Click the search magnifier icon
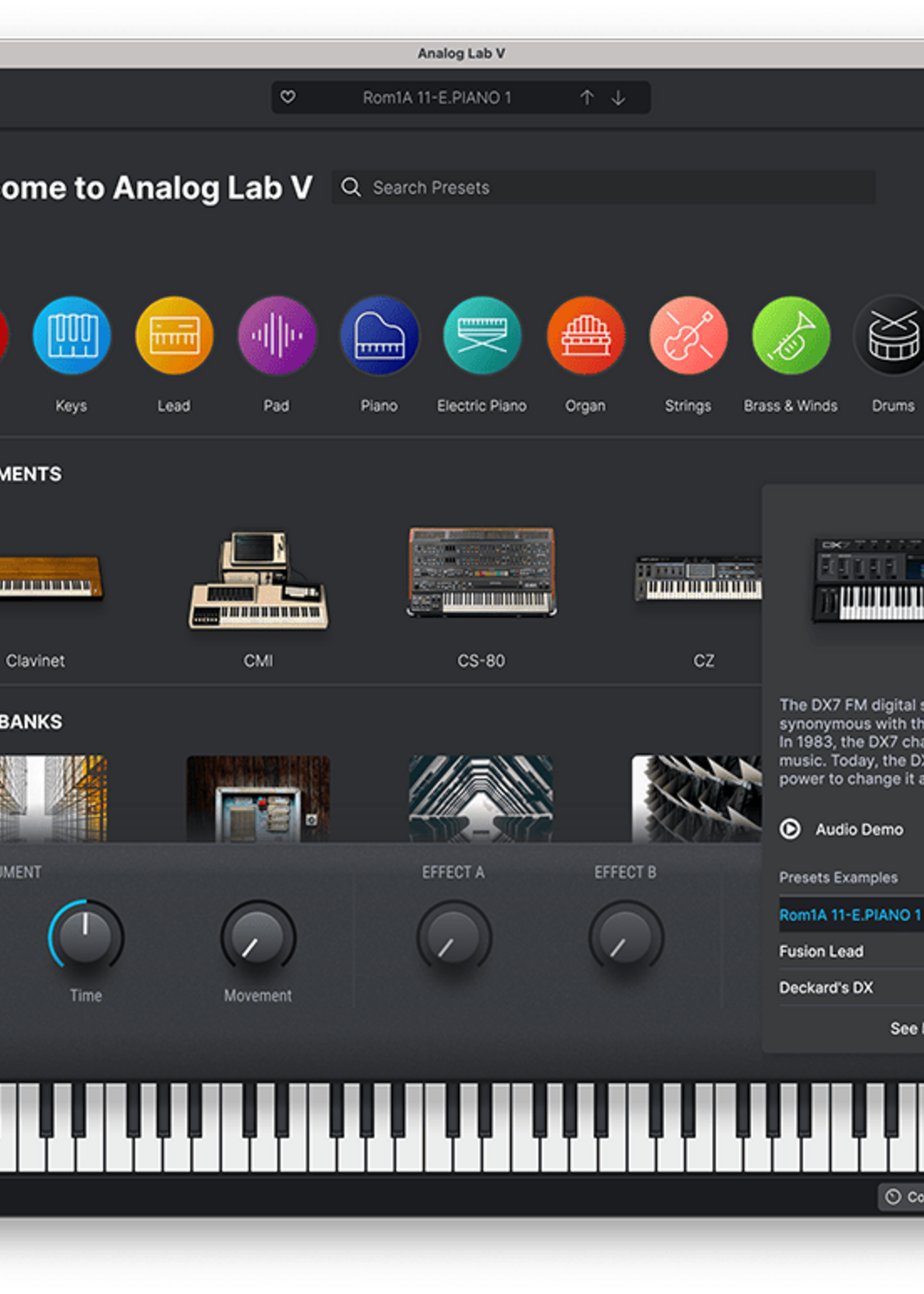The width and height of the screenshot is (924, 1294). (x=351, y=187)
